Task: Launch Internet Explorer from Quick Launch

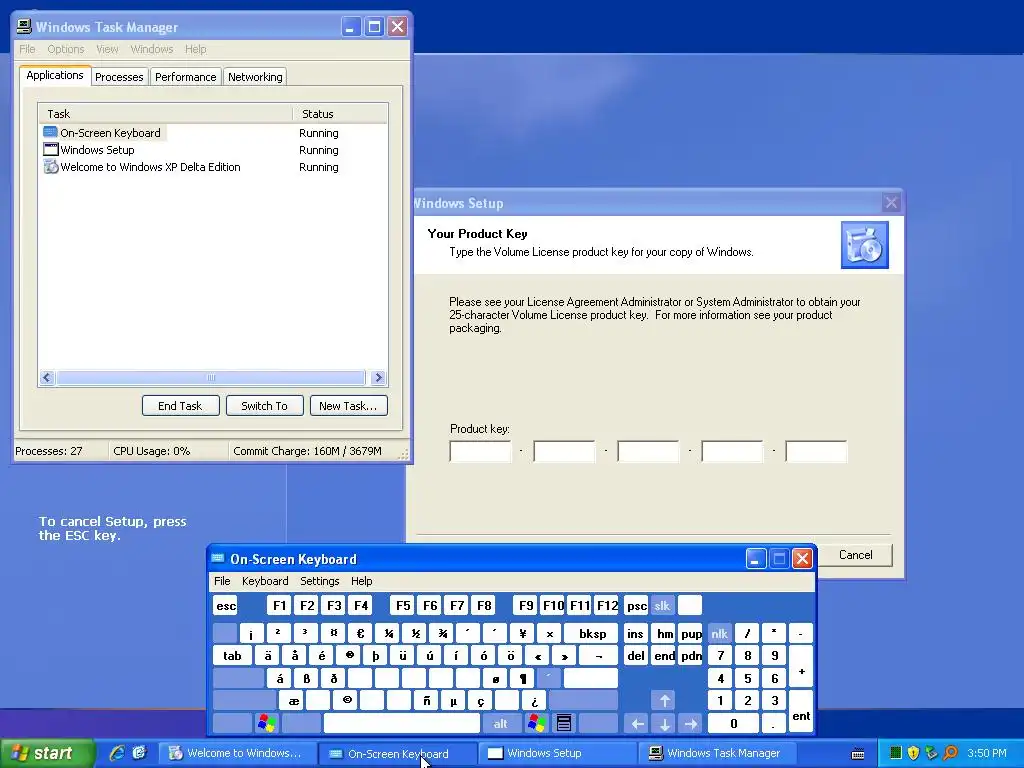Action: coord(117,752)
